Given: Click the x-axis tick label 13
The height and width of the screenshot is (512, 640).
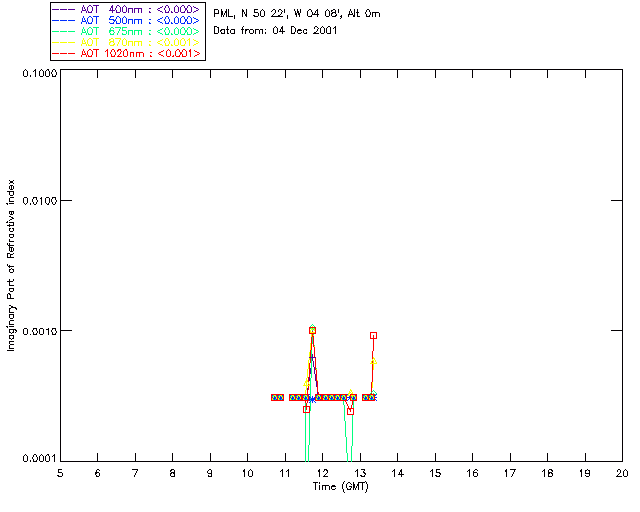Looking at the screenshot, I should coord(360,473).
